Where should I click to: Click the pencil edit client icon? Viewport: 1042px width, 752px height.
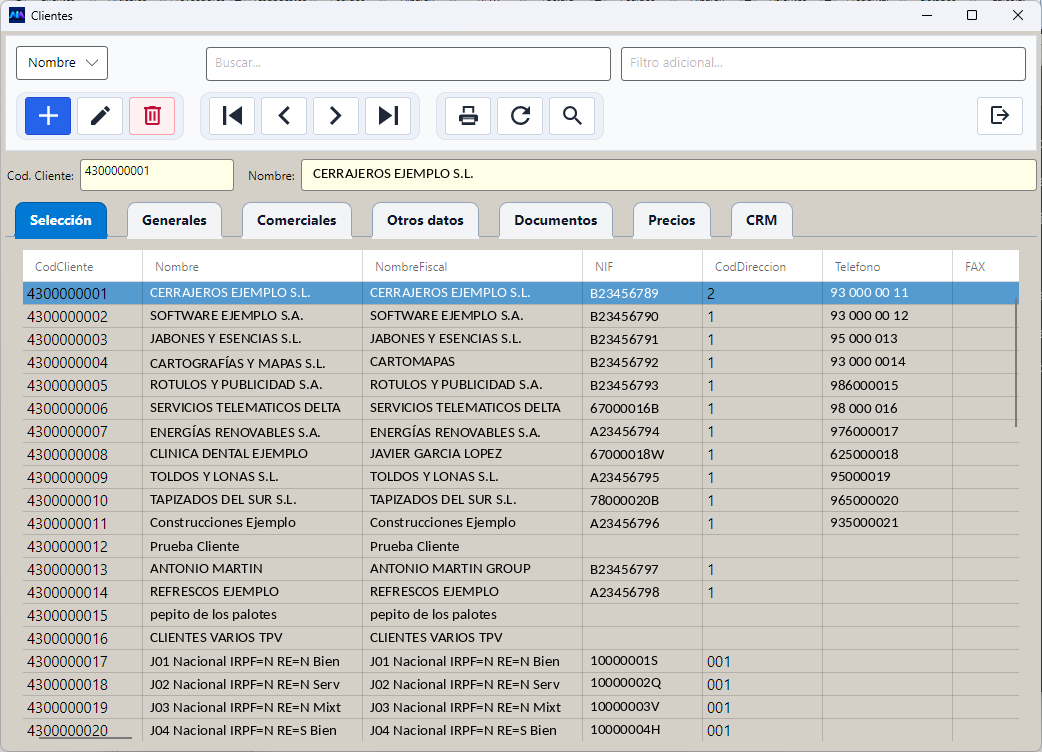coord(100,116)
